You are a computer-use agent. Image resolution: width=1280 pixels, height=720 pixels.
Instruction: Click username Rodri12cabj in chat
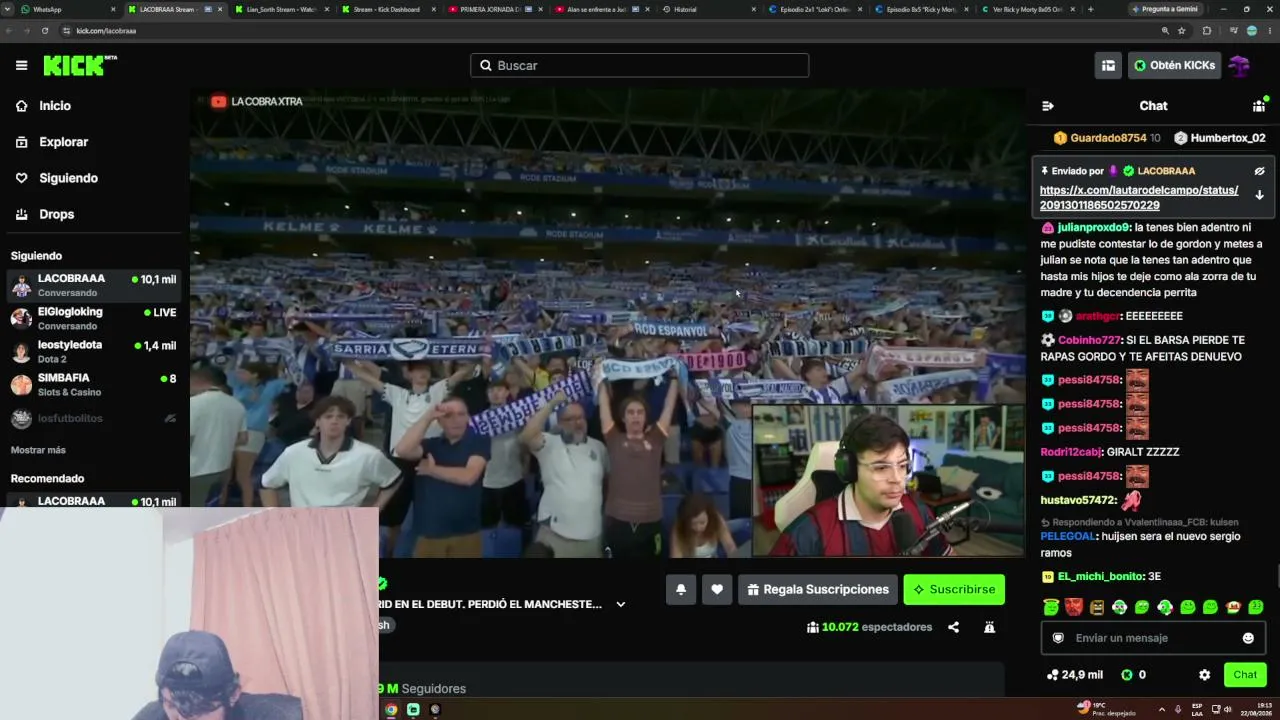[x=1071, y=452]
